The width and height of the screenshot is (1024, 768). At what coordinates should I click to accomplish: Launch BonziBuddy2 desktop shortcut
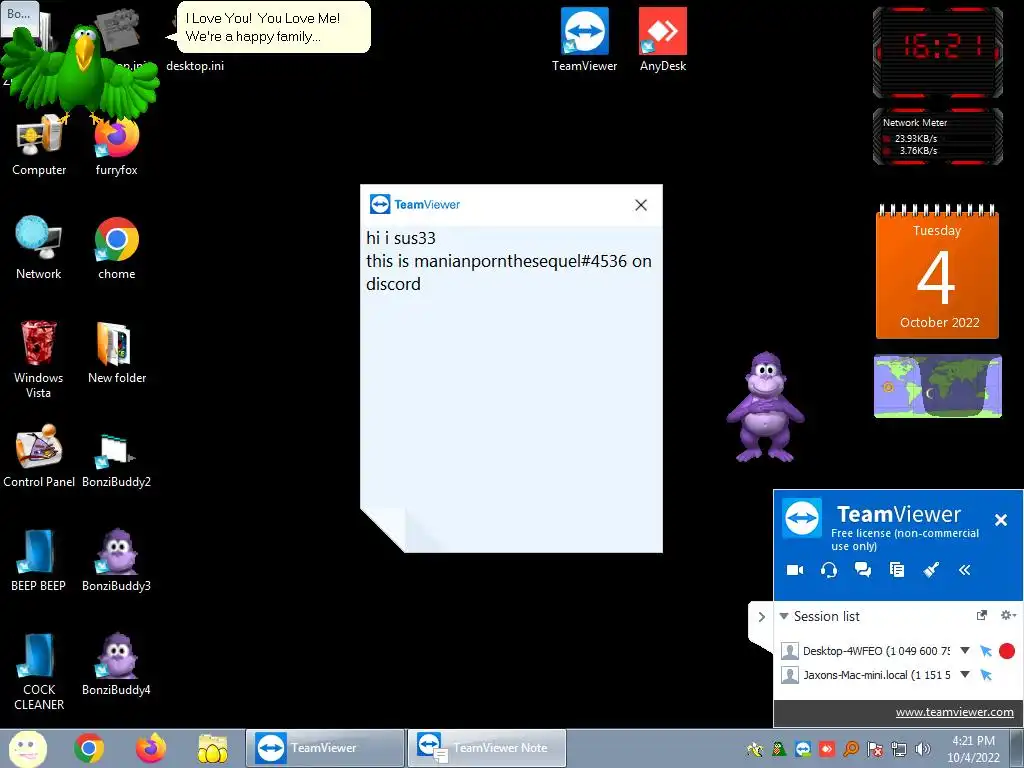116,460
